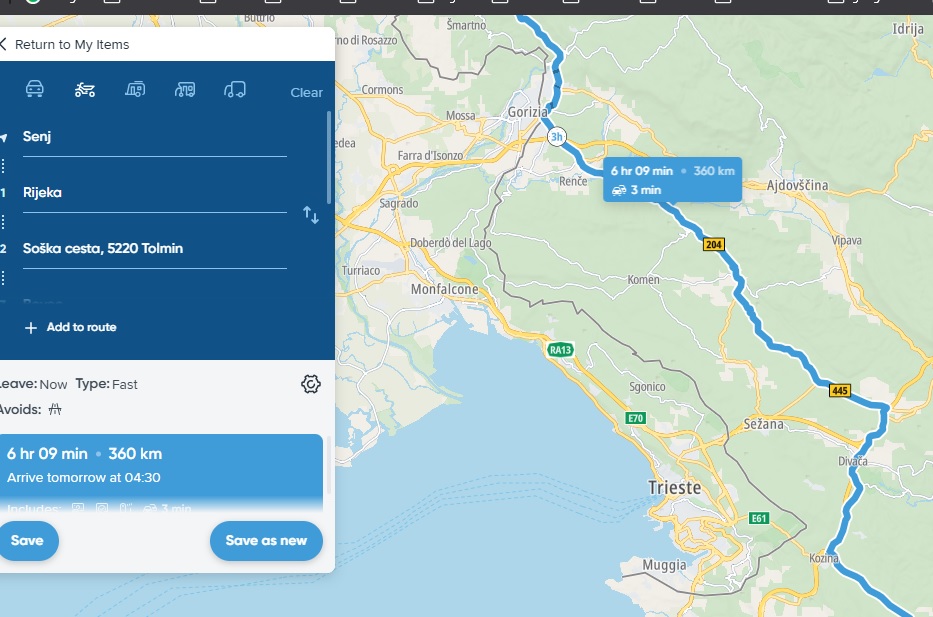Click the drag handle dots below Tolmin stop
Screen dimensions: 933x617
[x=3, y=278]
